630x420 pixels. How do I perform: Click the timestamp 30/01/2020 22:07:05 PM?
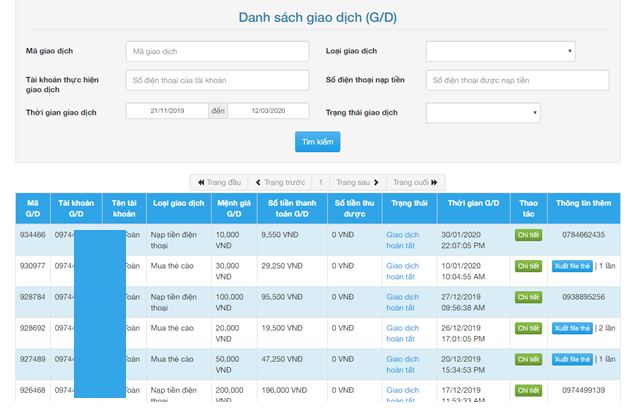[463, 240]
